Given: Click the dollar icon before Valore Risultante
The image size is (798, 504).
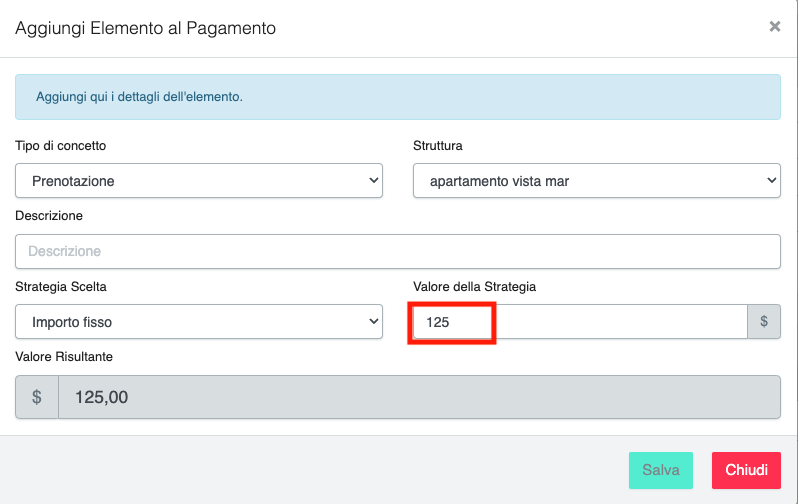Looking at the screenshot, I should click(x=37, y=397).
